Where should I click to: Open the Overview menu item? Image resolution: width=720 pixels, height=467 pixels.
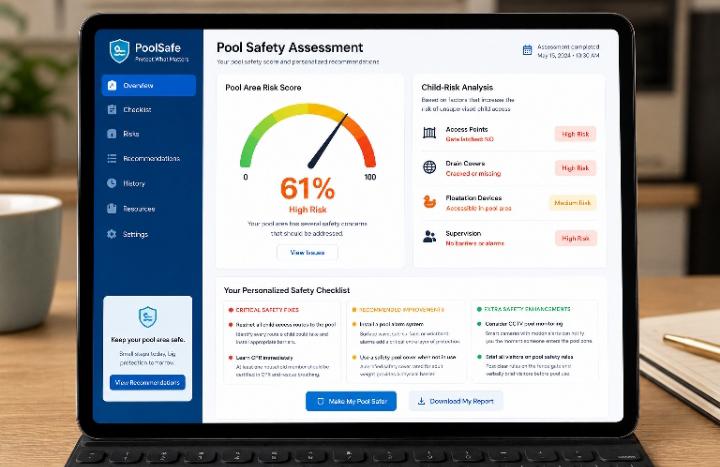click(x=148, y=85)
